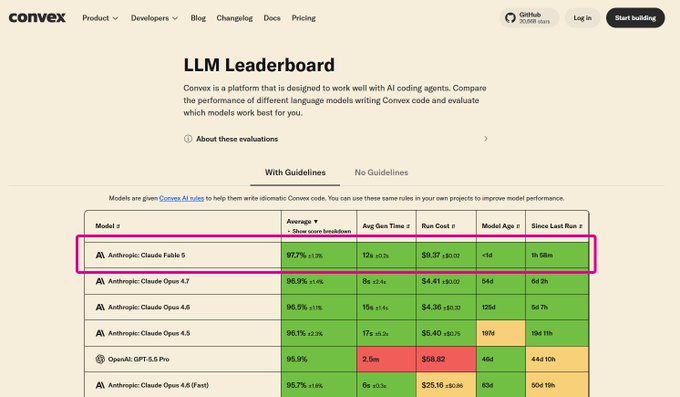Click the 50d 19h since last run cell
Image resolution: width=680 pixels, height=397 pixels.
pyautogui.click(x=557, y=385)
